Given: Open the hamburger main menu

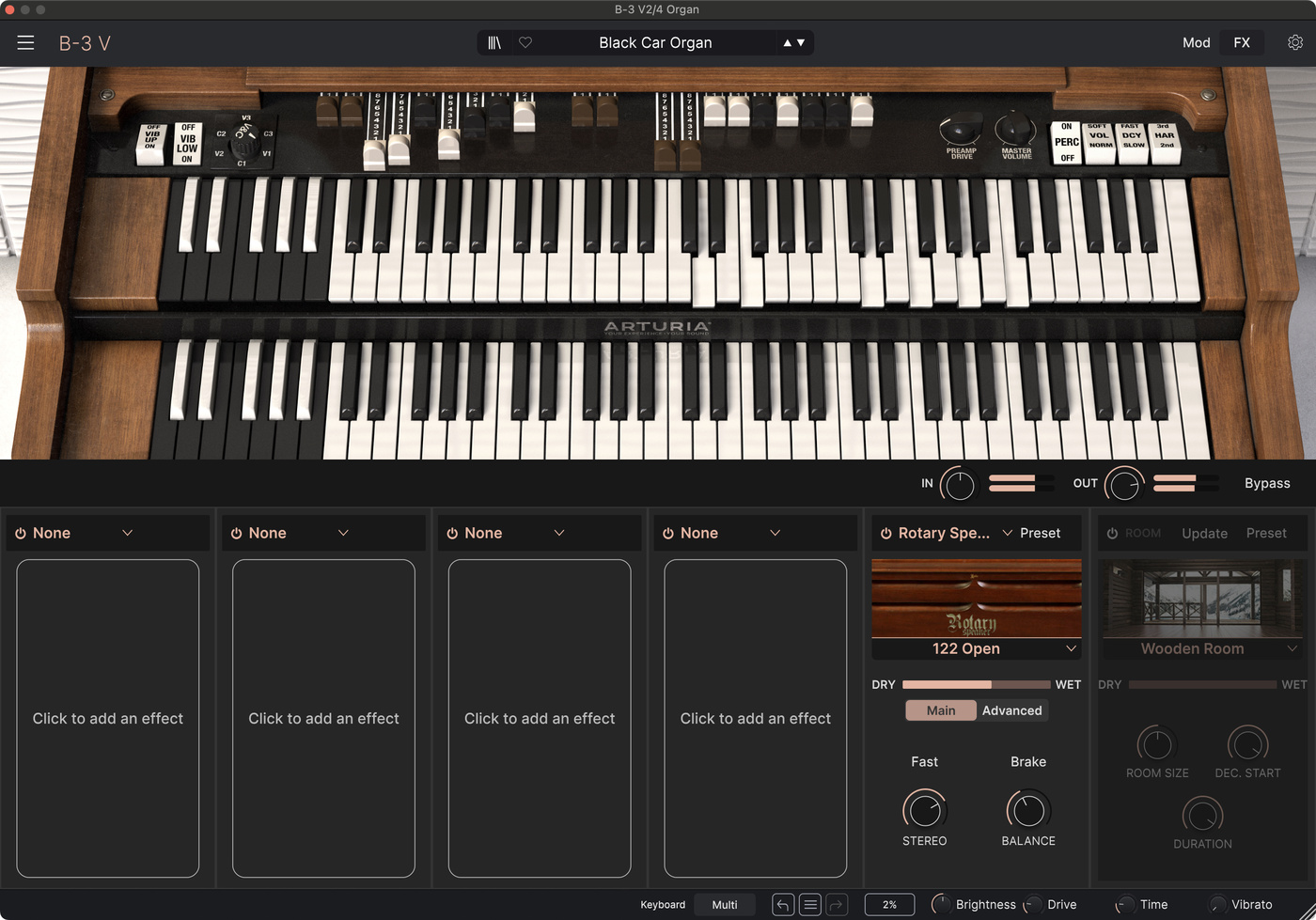Looking at the screenshot, I should [x=25, y=42].
